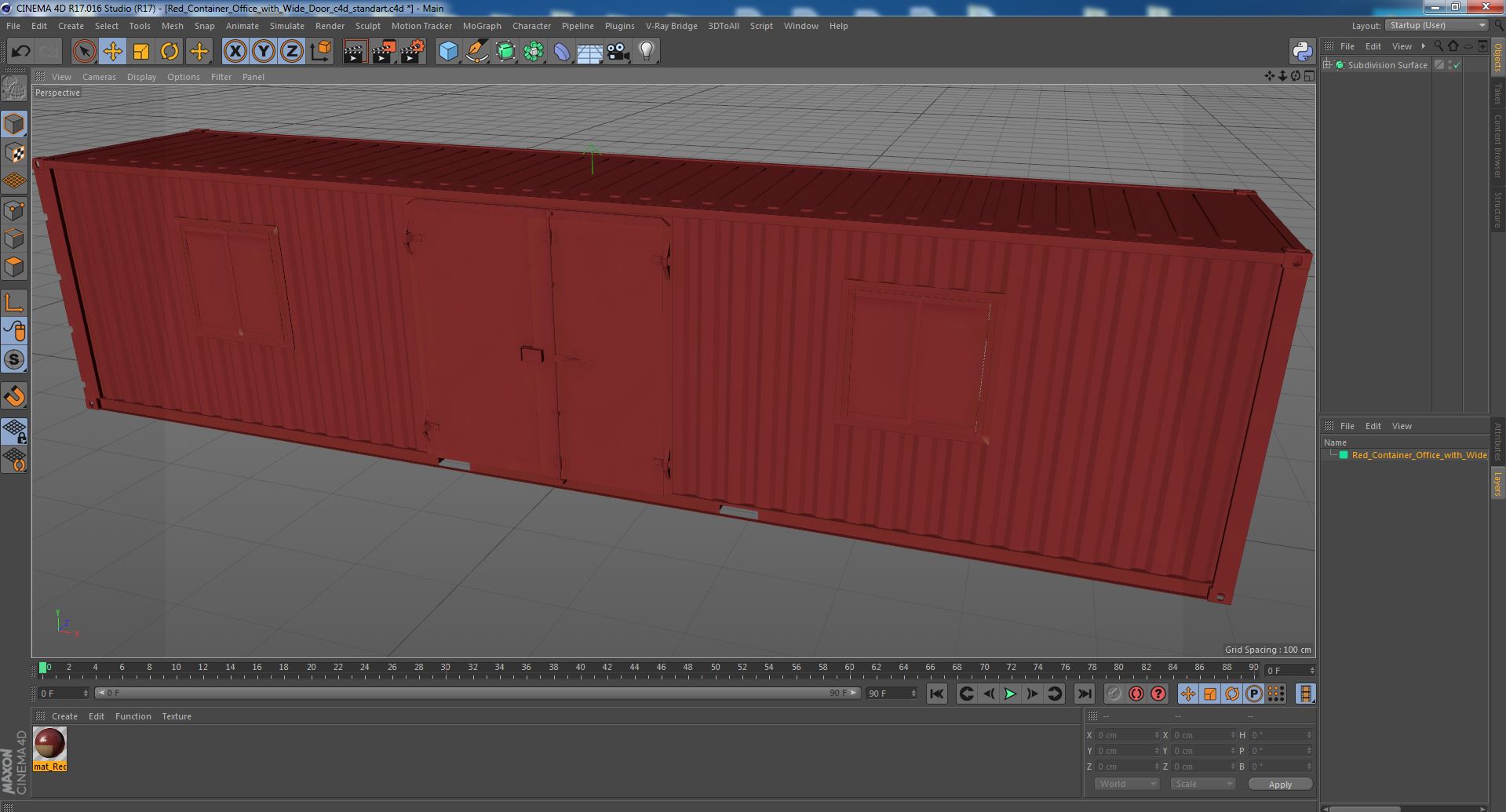
Task: Open the Layout Startup dropdown
Action: pos(1436,25)
